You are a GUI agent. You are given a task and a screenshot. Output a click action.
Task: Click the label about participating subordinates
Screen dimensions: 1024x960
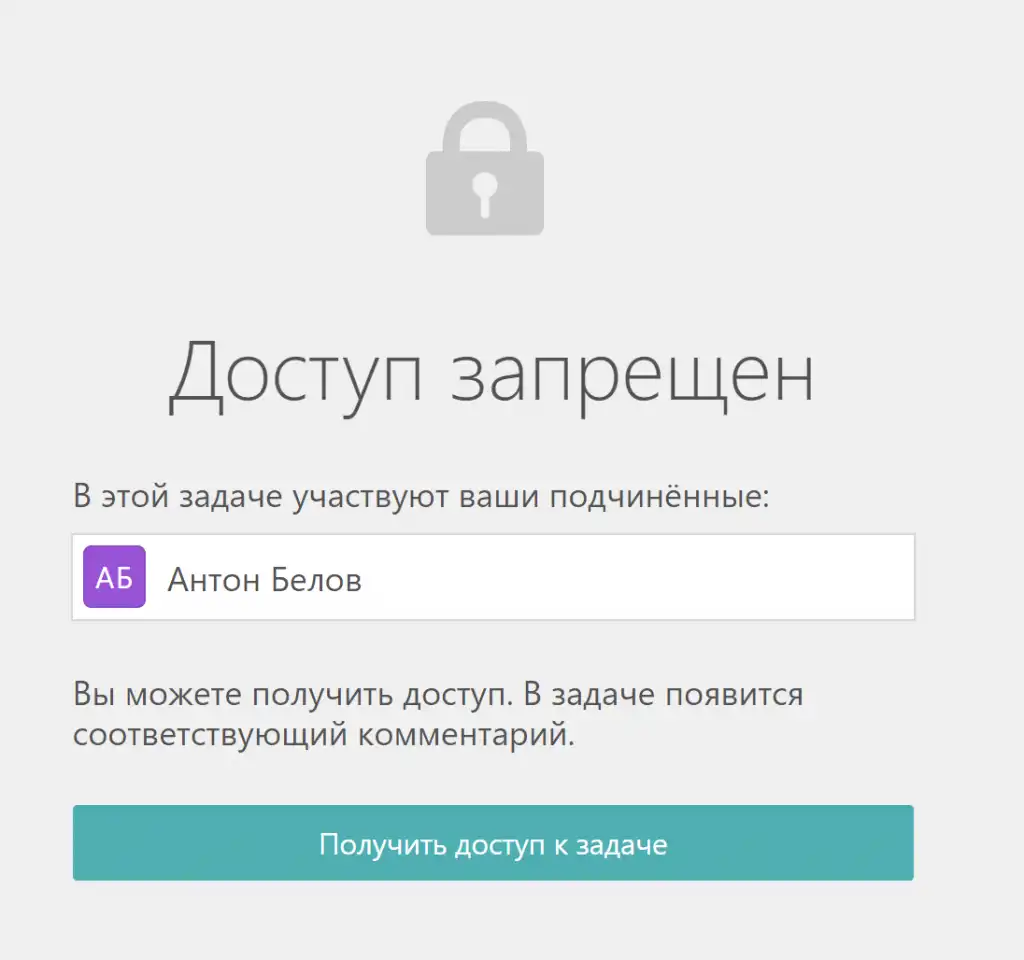pyautogui.click(x=421, y=496)
